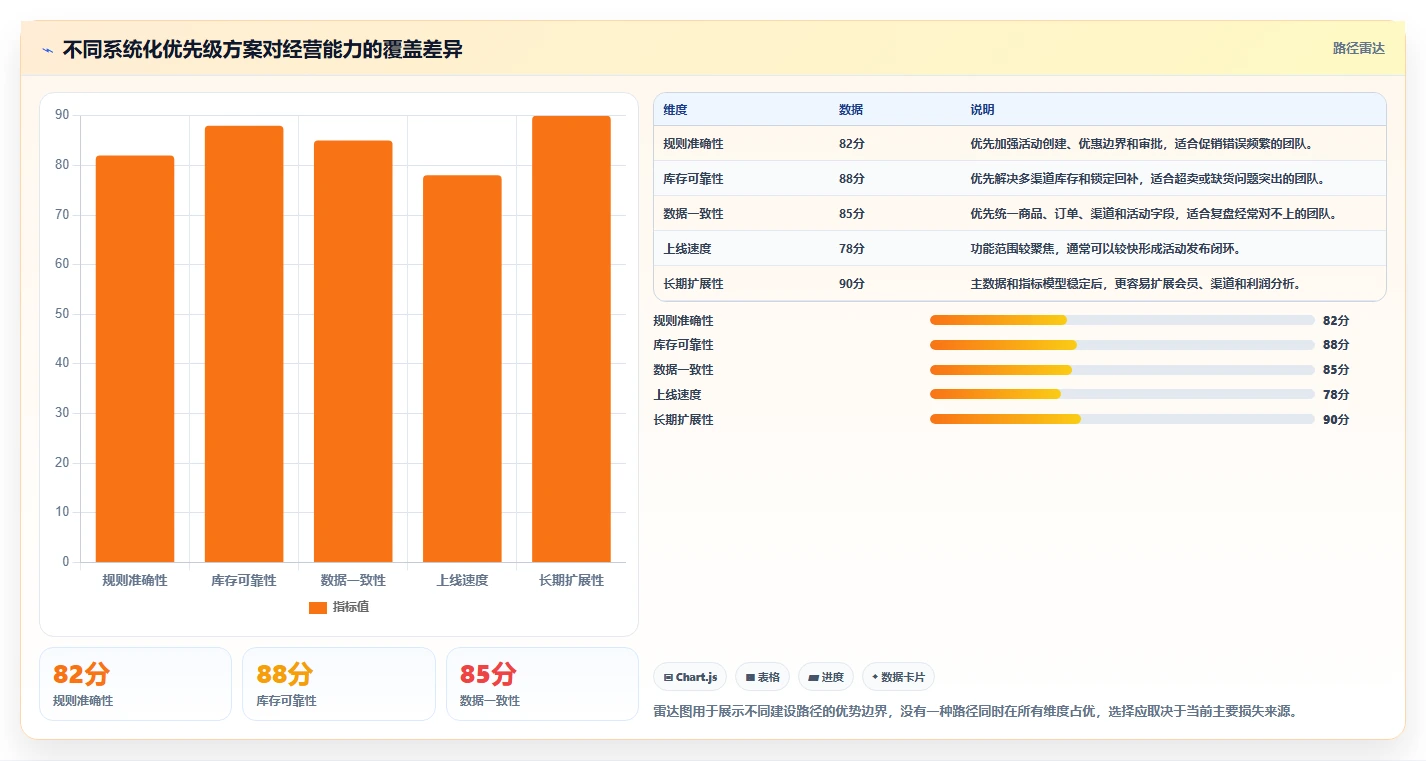Select the 上线速度 bar in chart
The width and height of the screenshot is (1426, 761).
(462, 369)
